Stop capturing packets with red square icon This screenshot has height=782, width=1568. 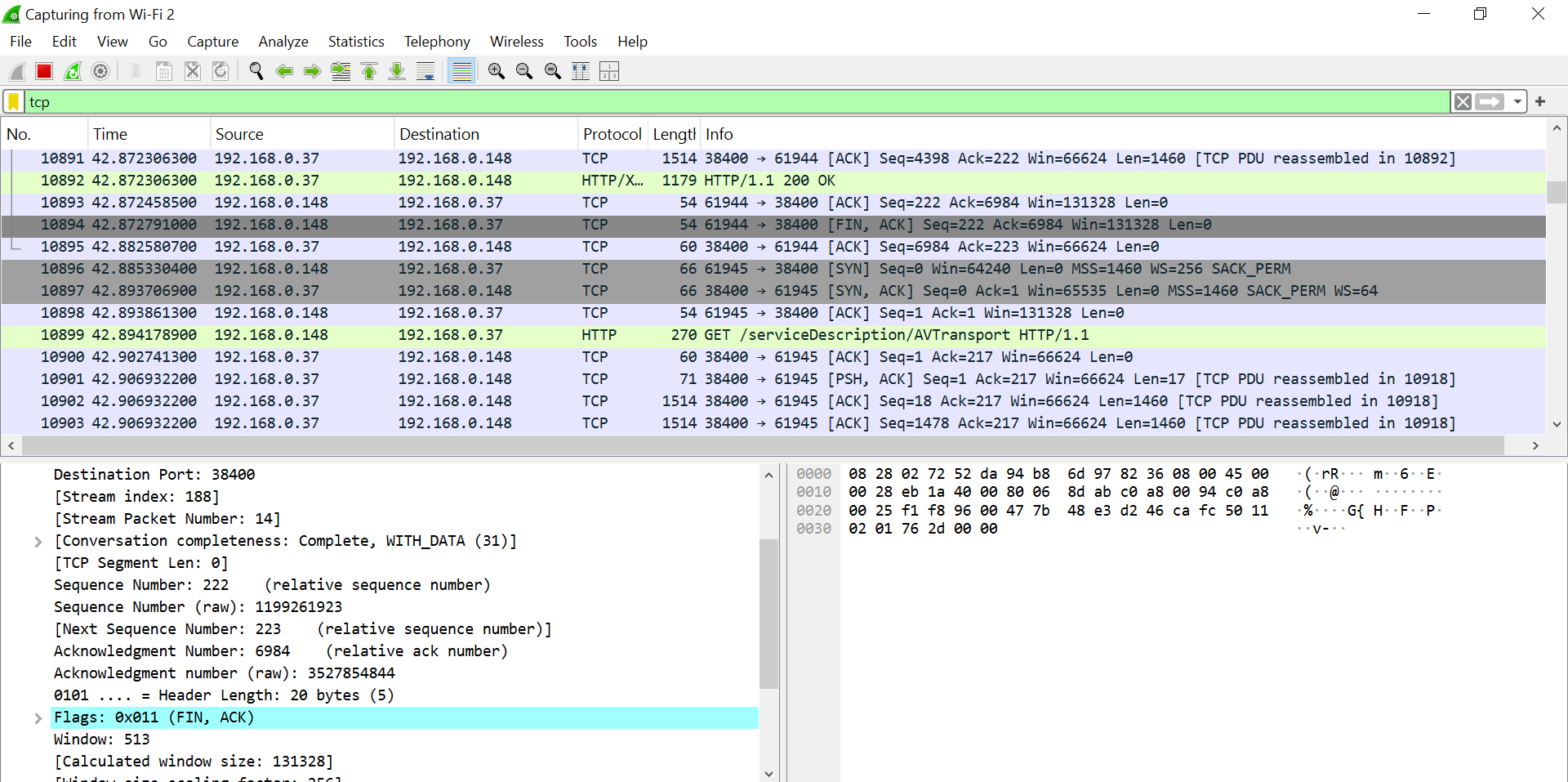[x=44, y=72]
